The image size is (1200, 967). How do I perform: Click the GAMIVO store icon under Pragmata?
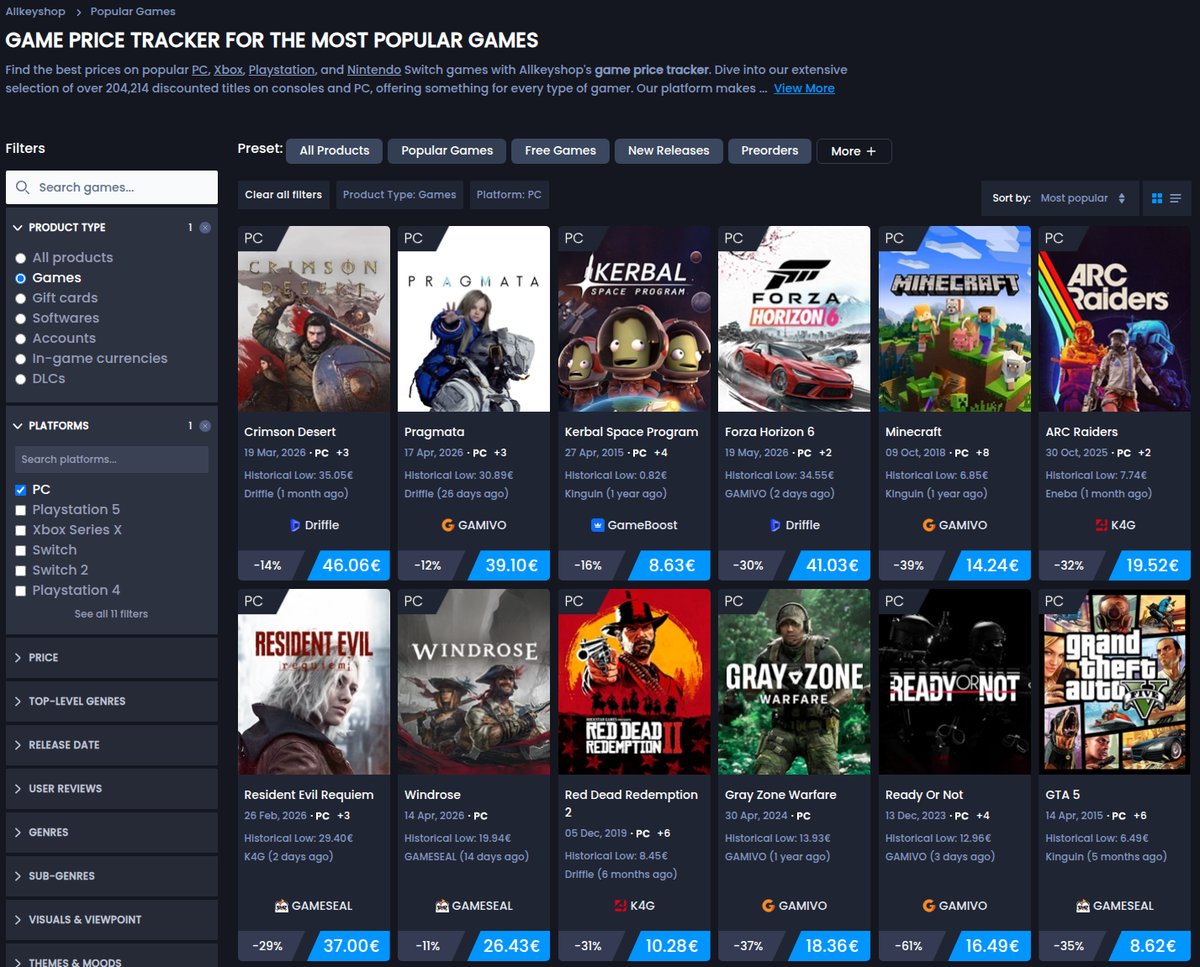click(x=474, y=523)
